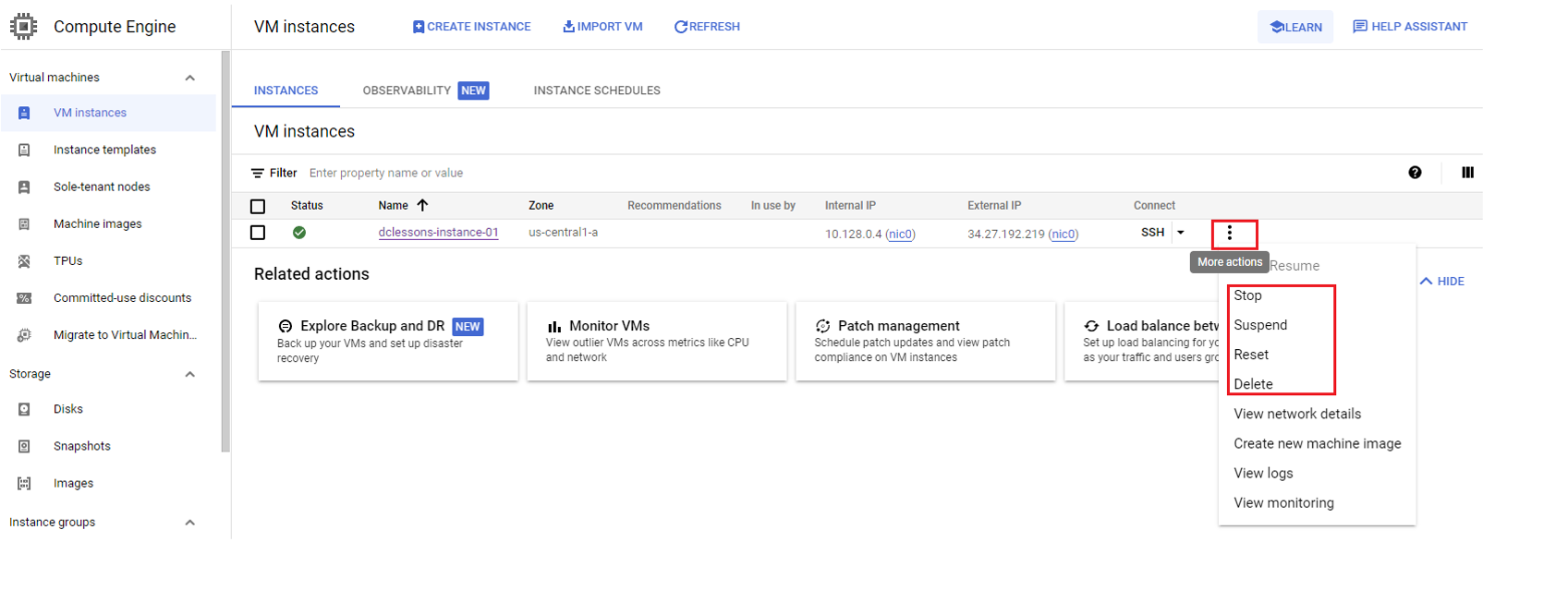Open the Machine images page
The width and height of the screenshot is (1568, 602).
point(98,223)
